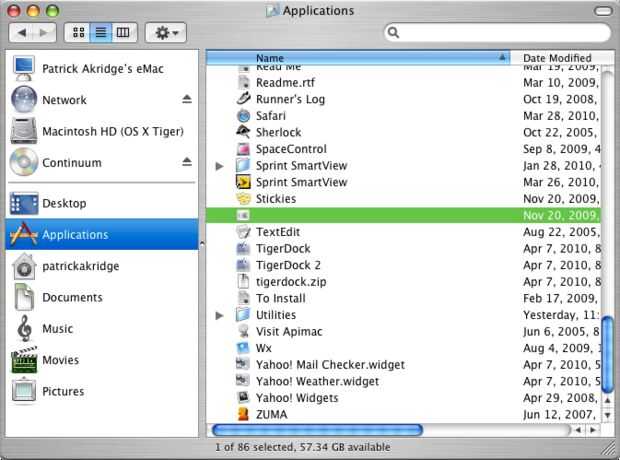Select the TigerDock 2 item
The image size is (620, 460).
(287, 265)
